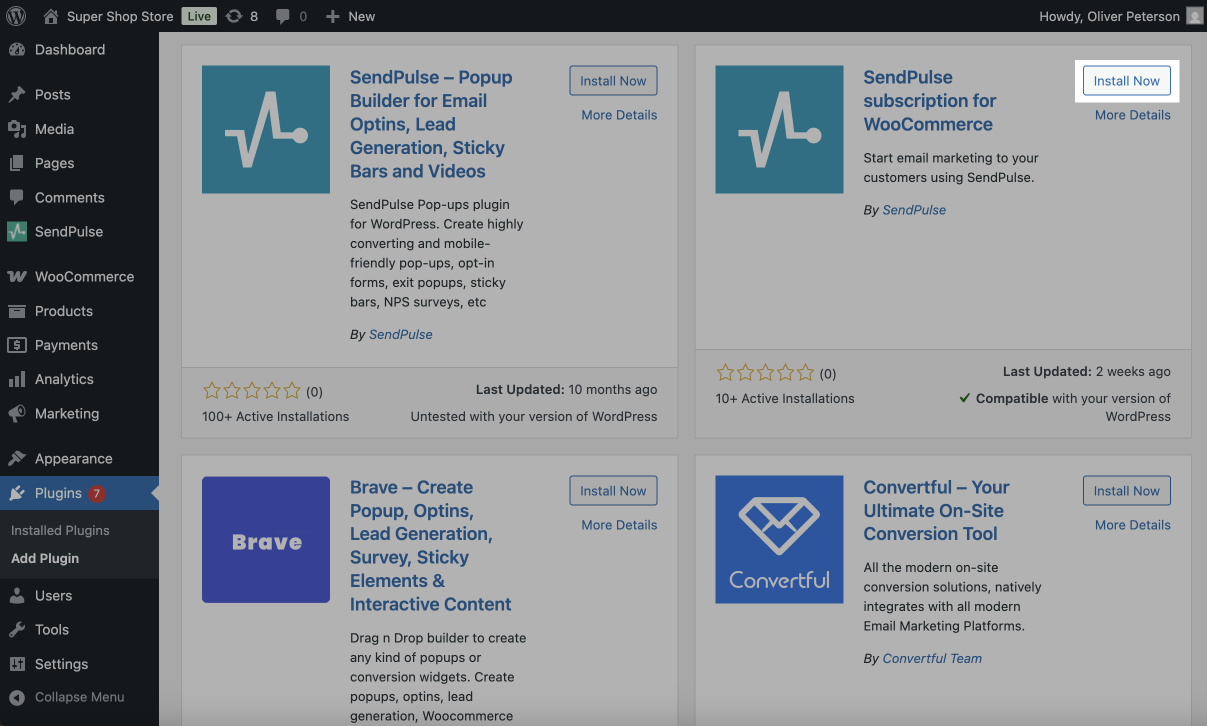1207x726 pixels.
Task: Click star rating of SendPulse WooCommerce subscription
Action: point(765,373)
